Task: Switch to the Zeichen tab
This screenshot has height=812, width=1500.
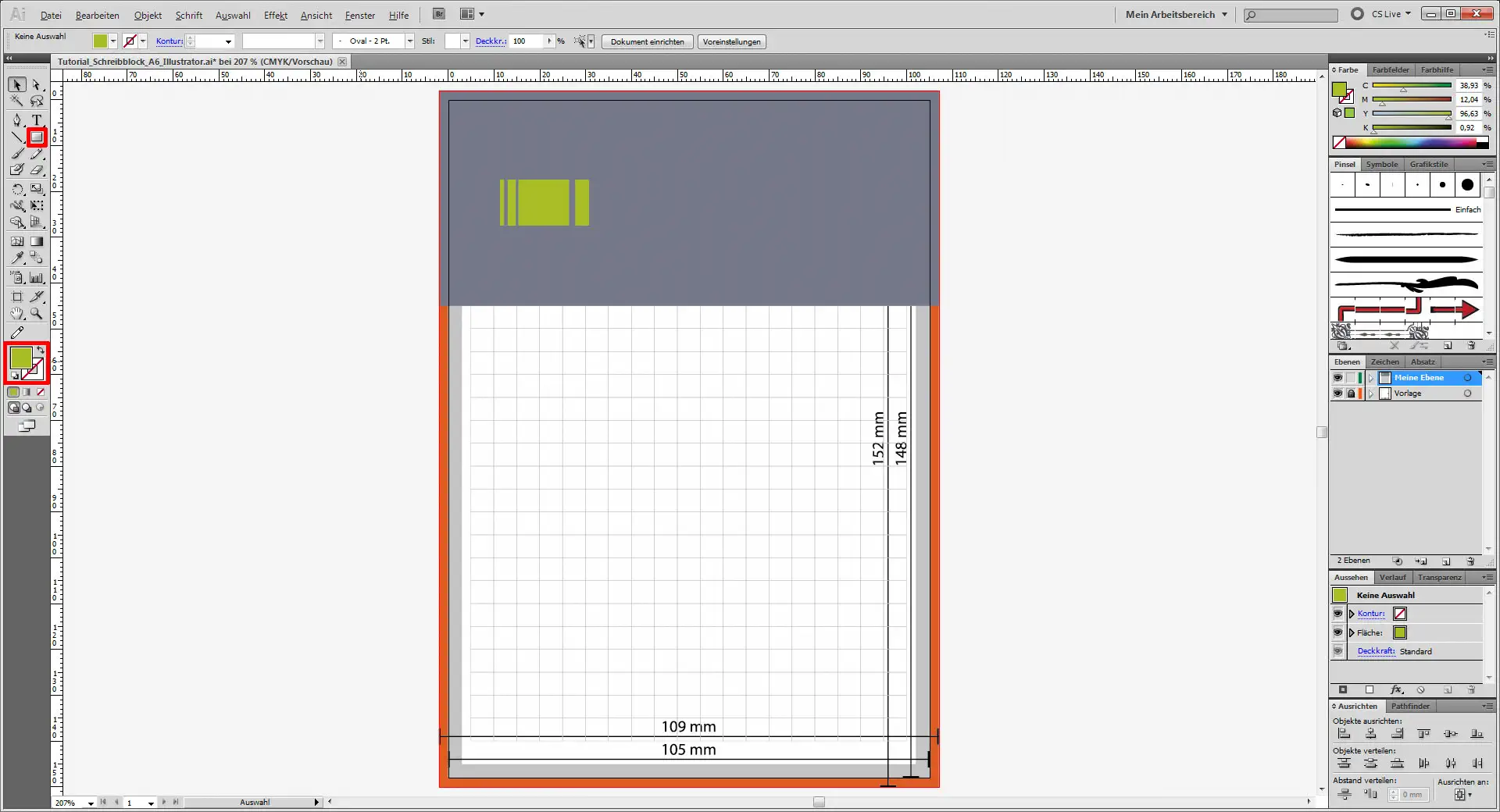Action: 1384,361
